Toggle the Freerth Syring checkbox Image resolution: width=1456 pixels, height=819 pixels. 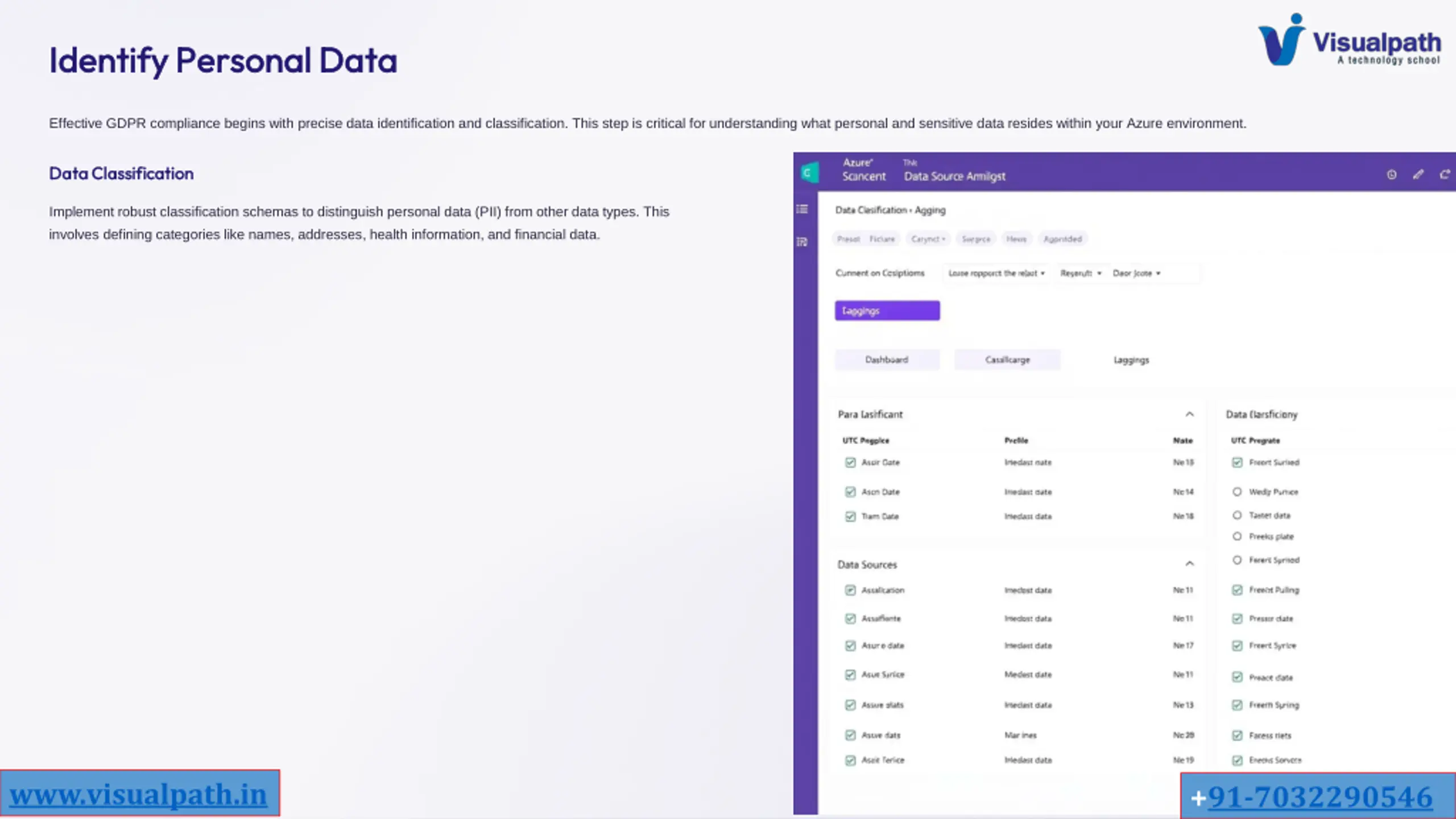1237,705
